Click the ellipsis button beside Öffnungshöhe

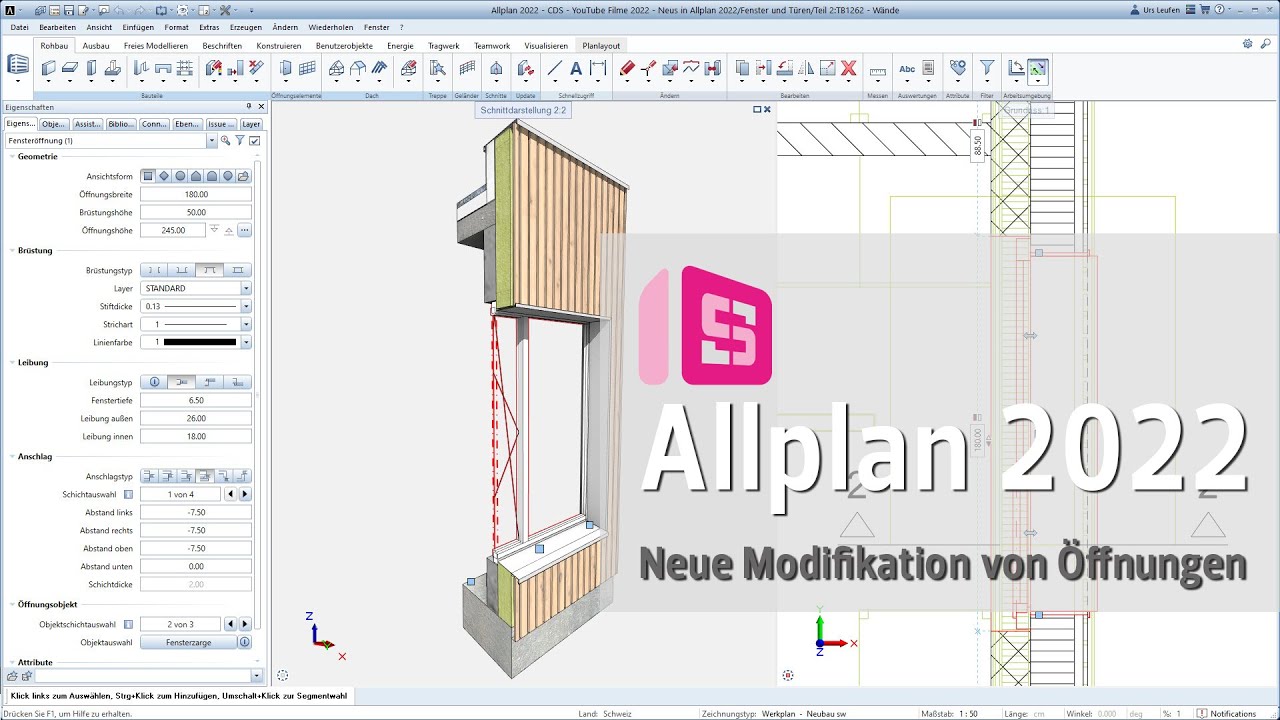point(244,230)
